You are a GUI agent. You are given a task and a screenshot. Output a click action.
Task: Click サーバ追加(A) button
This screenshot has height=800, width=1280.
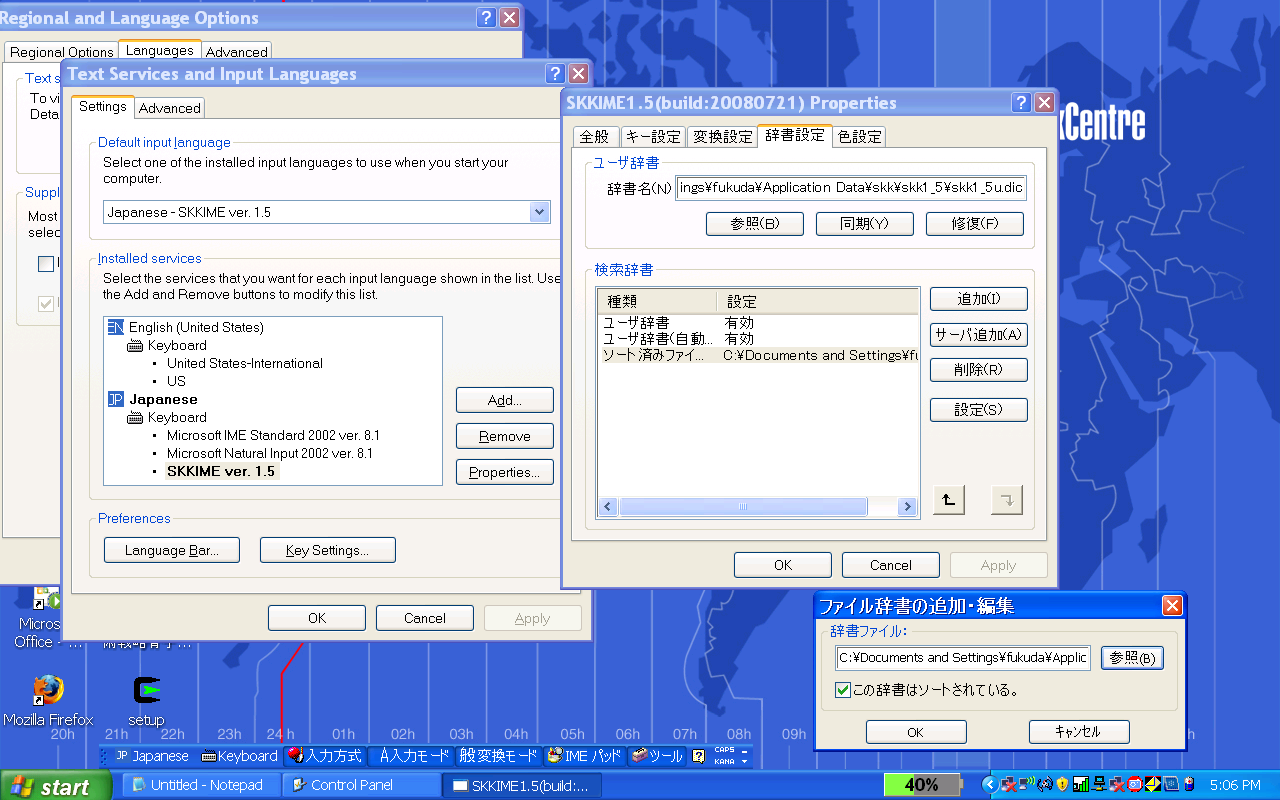click(979, 335)
